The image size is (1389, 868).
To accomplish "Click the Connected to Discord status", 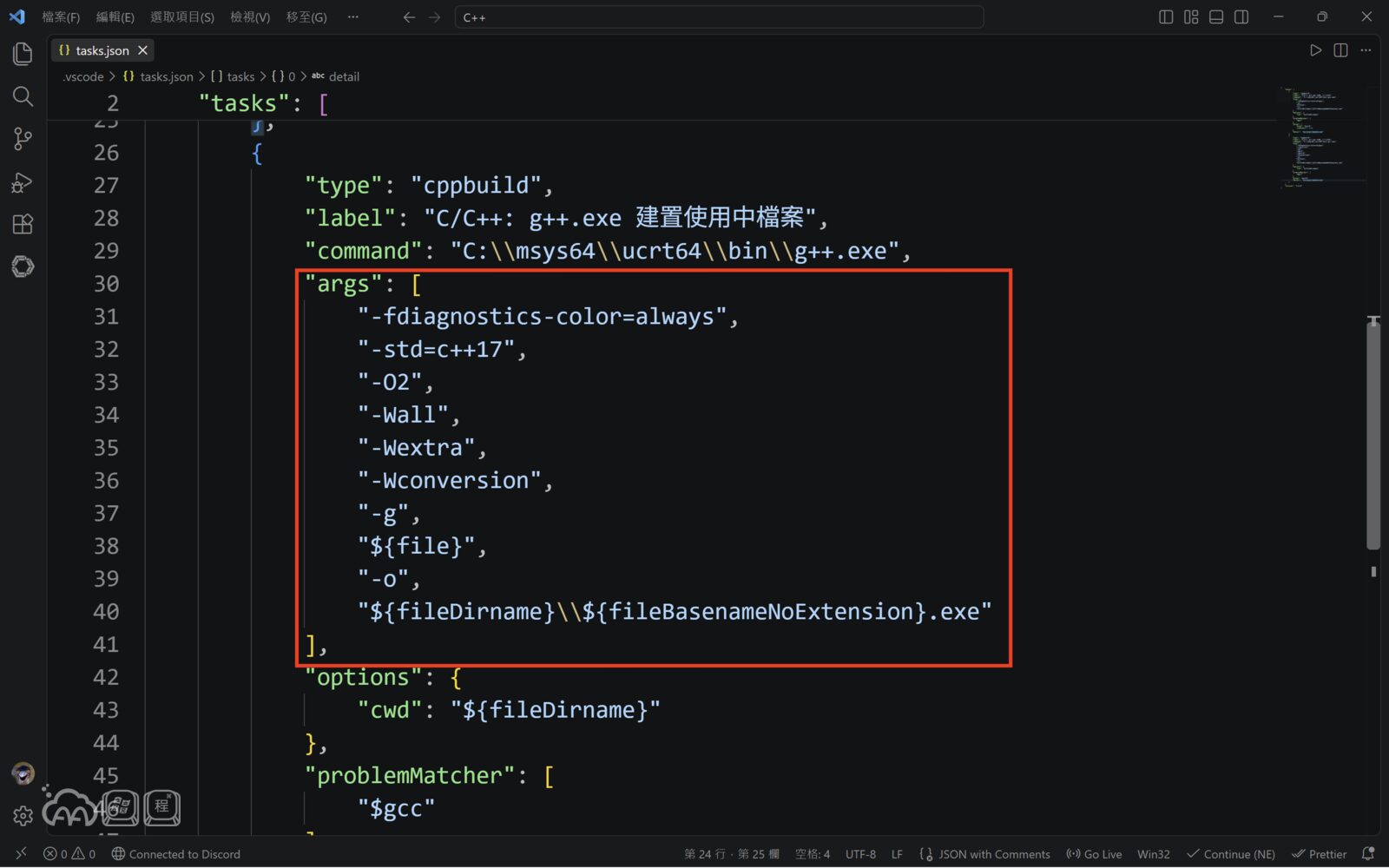I will 175,854.
